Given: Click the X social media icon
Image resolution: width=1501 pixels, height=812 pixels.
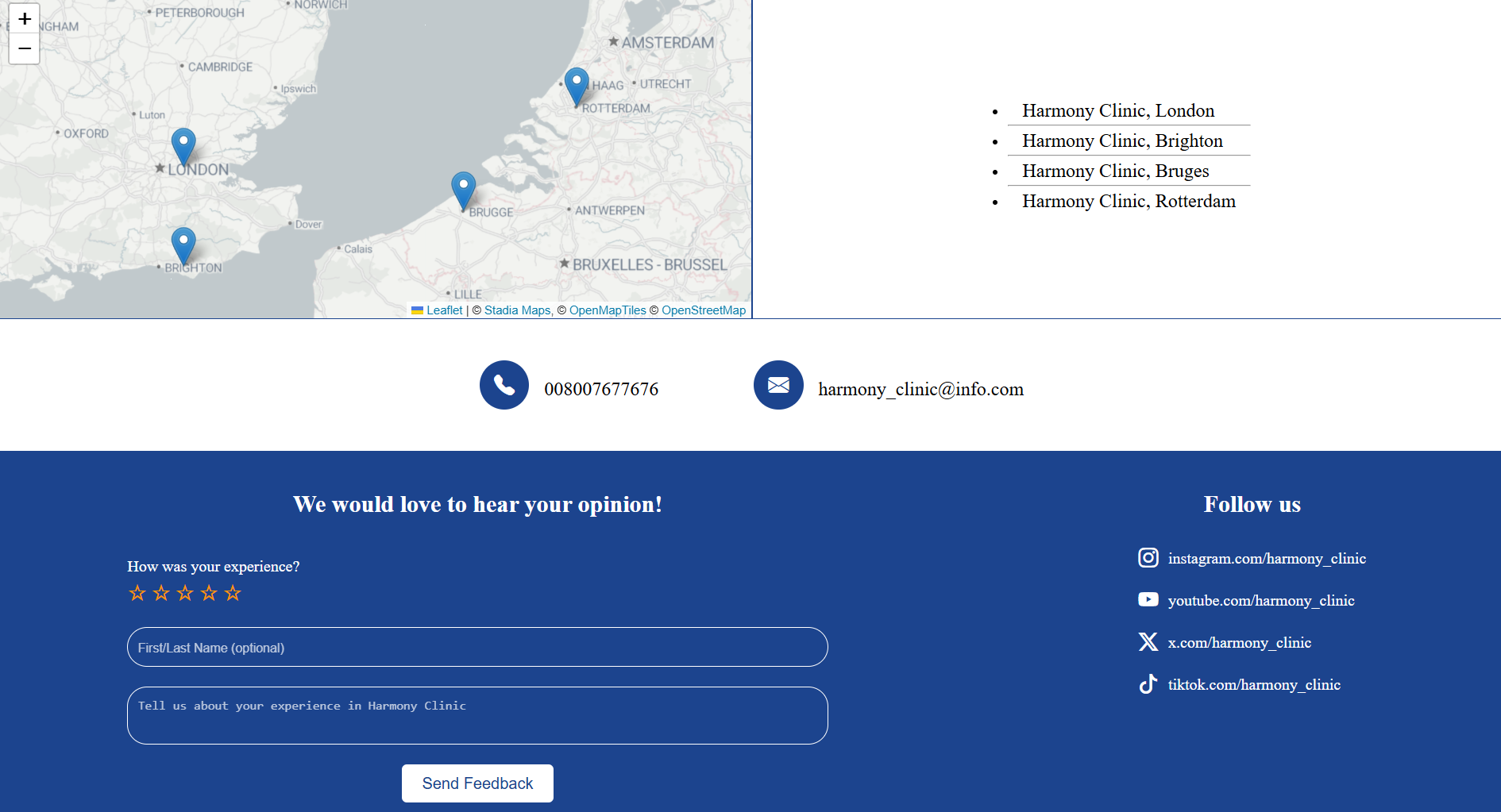Looking at the screenshot, I should coord(1148,642).
